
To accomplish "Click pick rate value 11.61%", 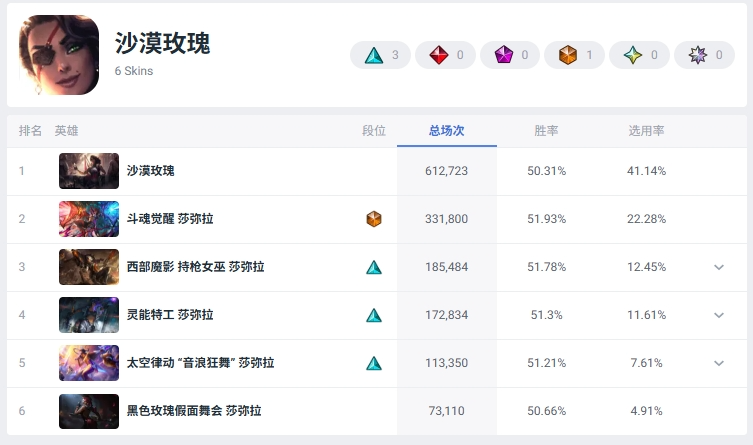I will tap(646, 315).
